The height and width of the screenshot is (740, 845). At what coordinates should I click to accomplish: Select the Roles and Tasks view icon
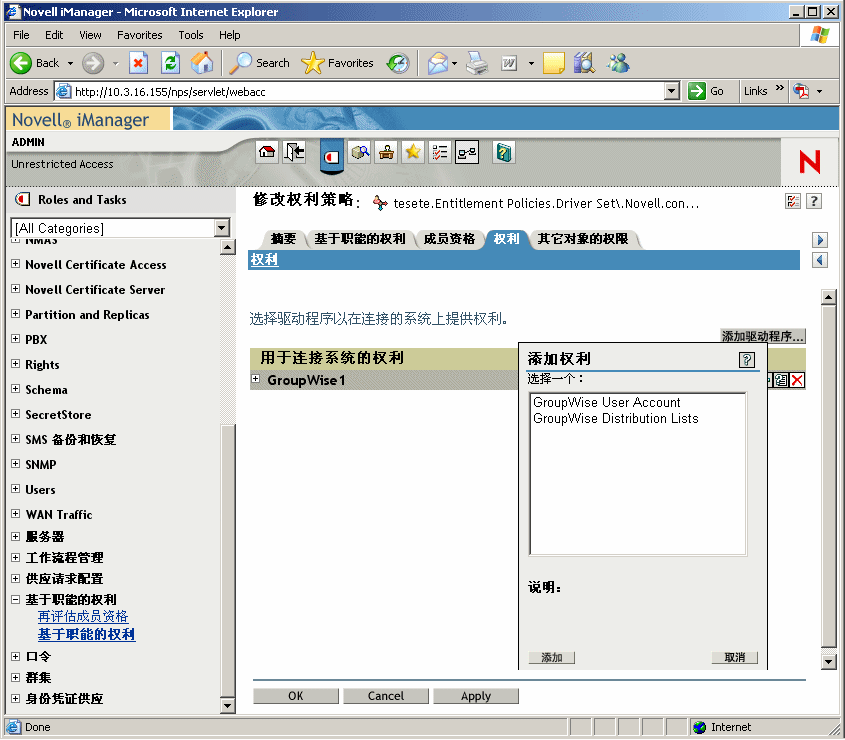(x=331, y=156)
